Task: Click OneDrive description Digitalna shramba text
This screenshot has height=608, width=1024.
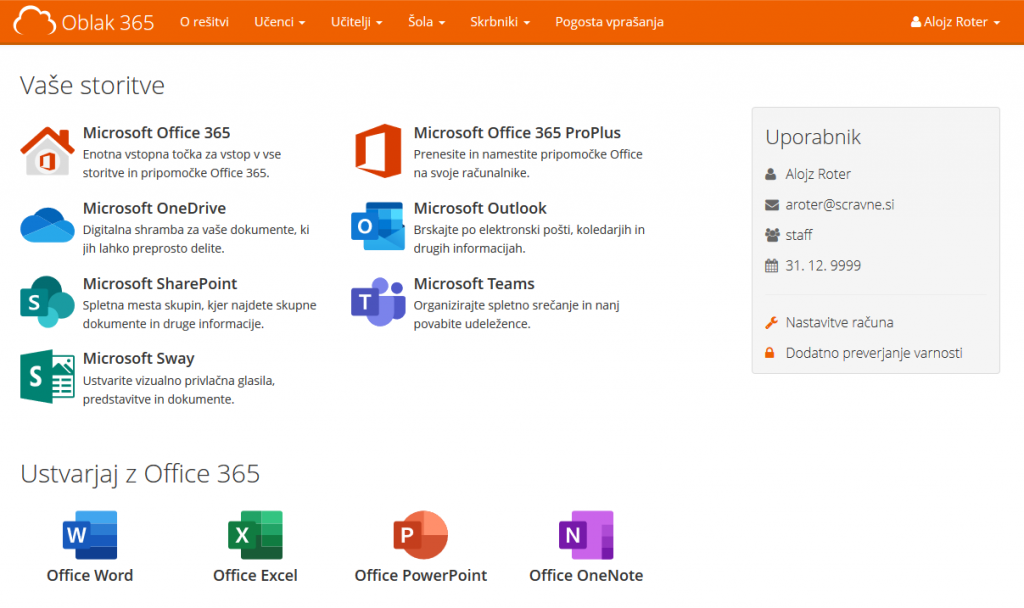Action: tap(196, 239)
